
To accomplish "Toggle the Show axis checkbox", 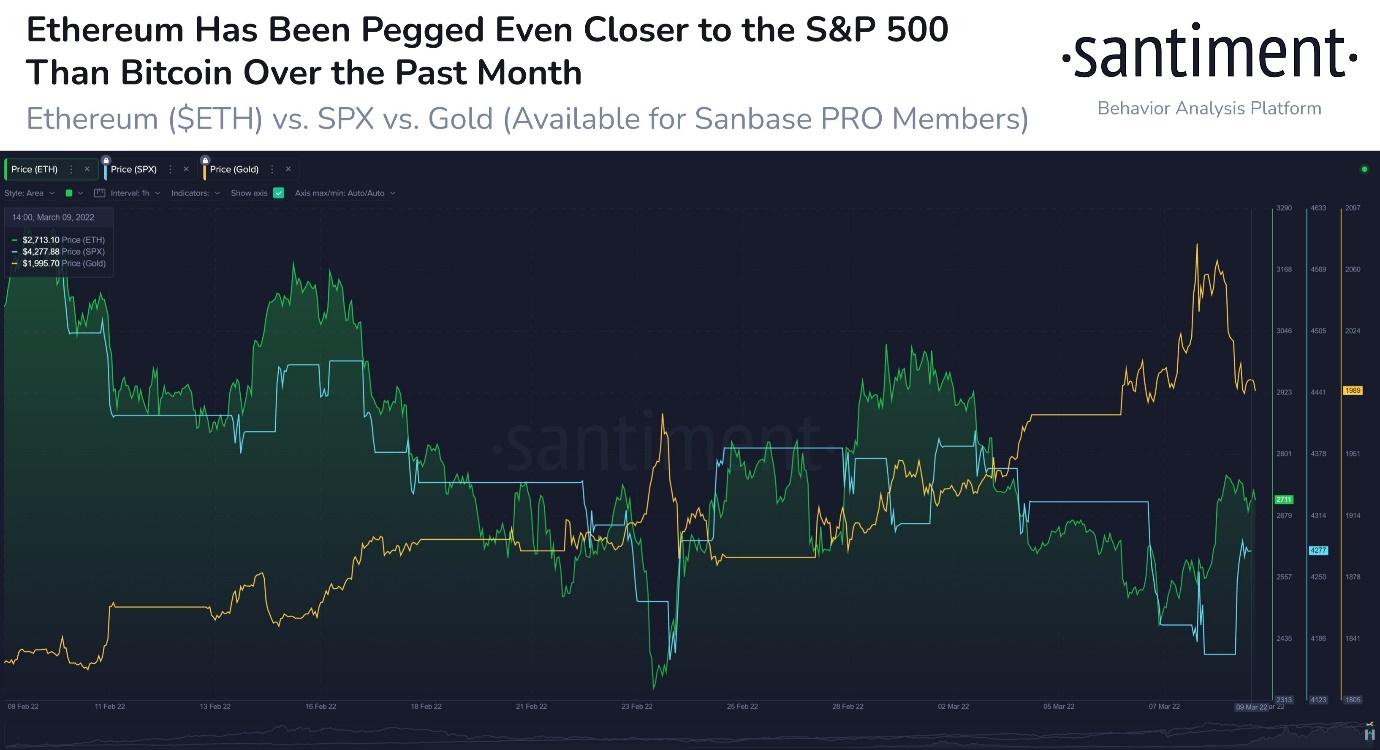I will (x=278, y=192).
